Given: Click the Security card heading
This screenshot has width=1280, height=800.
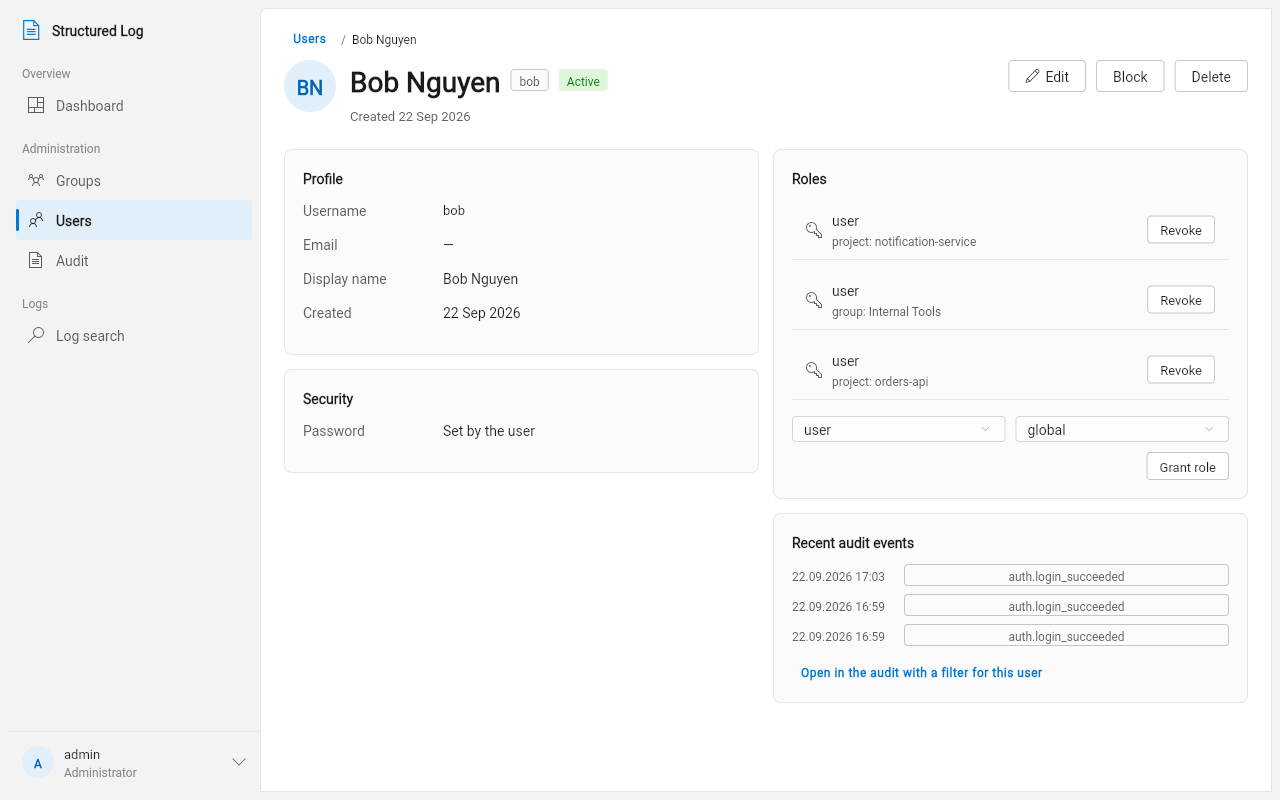Looking at the screenshot, I should click(328, 399).
